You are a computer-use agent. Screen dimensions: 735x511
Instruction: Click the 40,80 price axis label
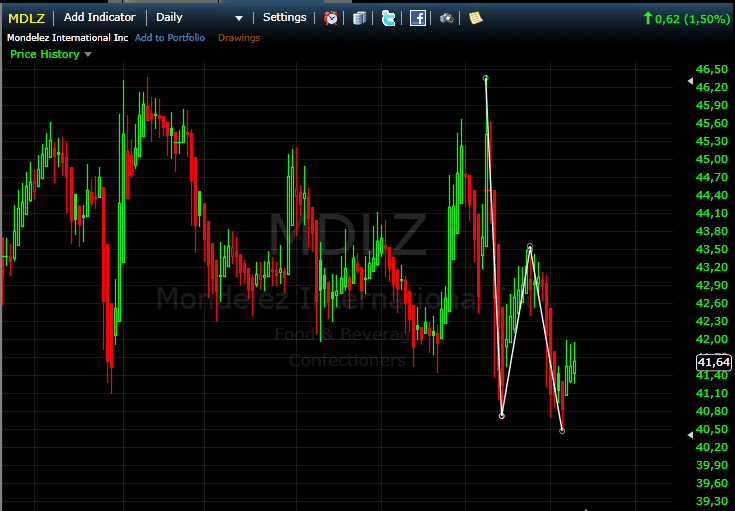tap(712, 411)
